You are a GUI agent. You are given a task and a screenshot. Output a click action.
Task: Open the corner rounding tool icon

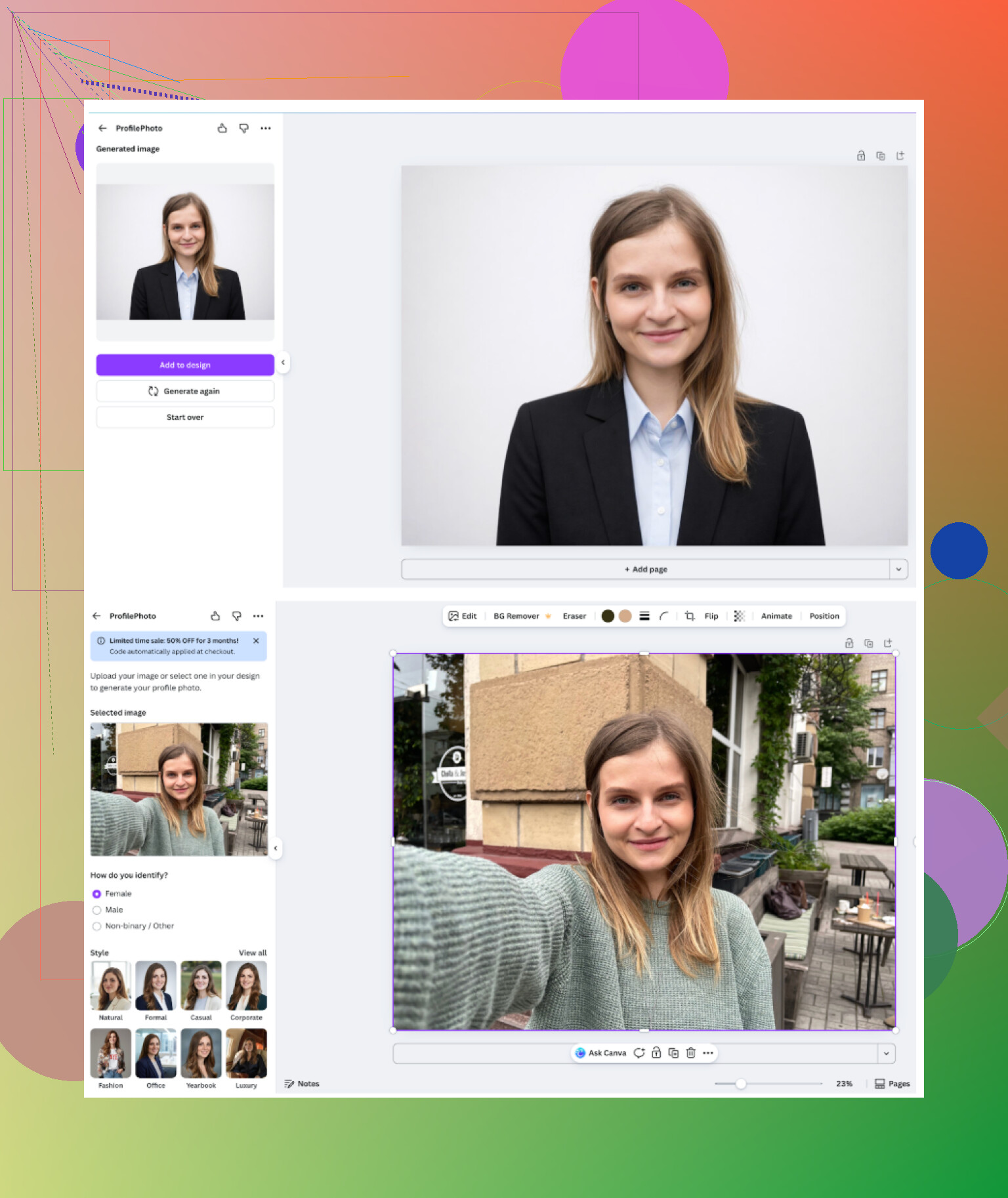[663, 616]
